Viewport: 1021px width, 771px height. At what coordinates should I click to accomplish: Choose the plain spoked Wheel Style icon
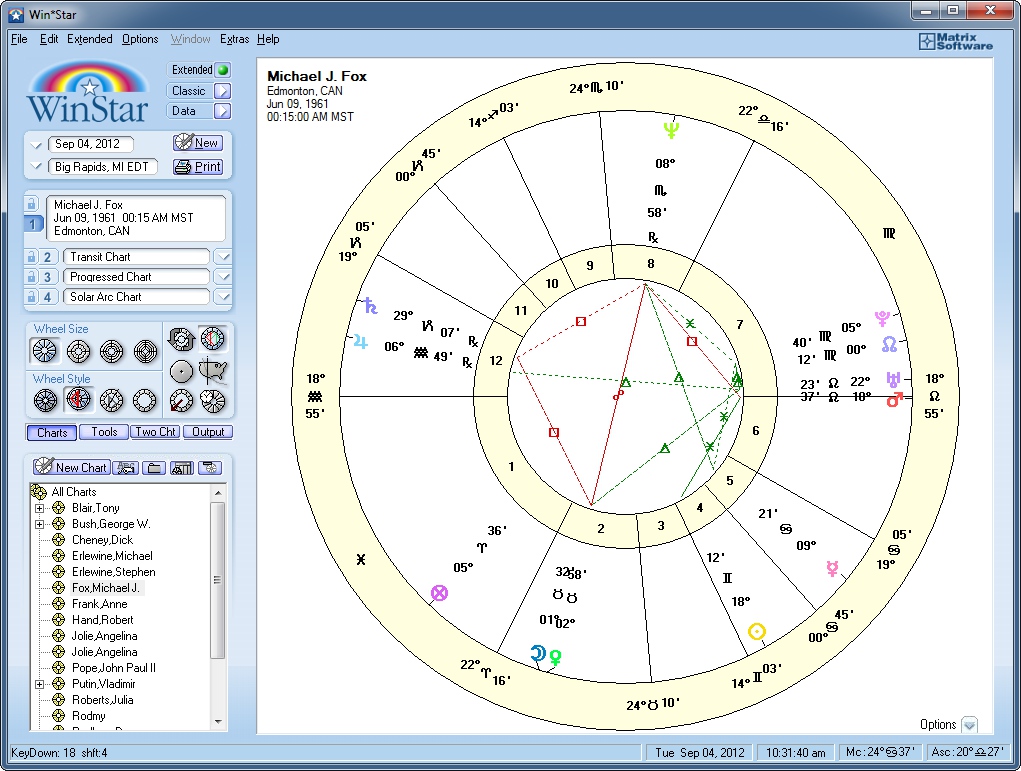(46, 400)
